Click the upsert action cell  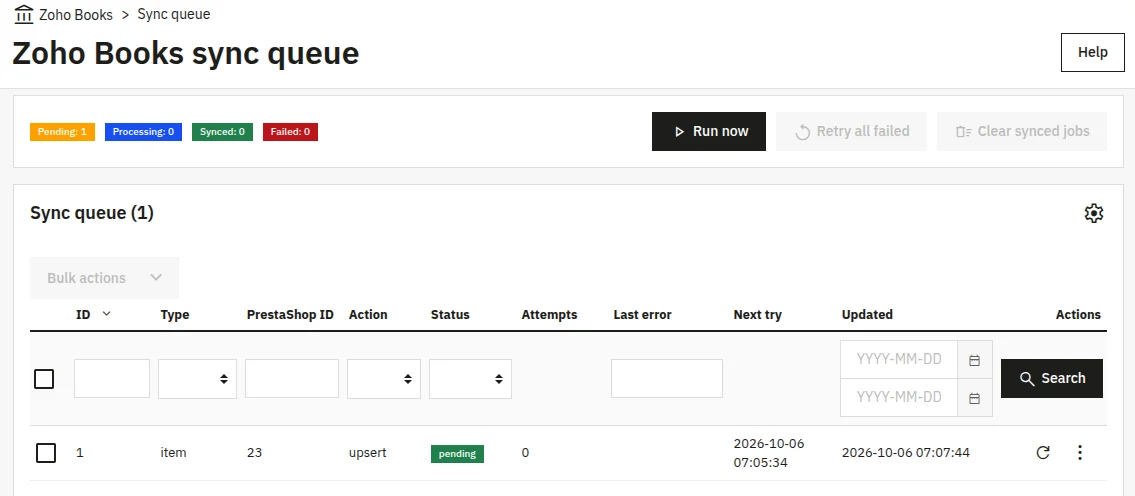(368, 453)
